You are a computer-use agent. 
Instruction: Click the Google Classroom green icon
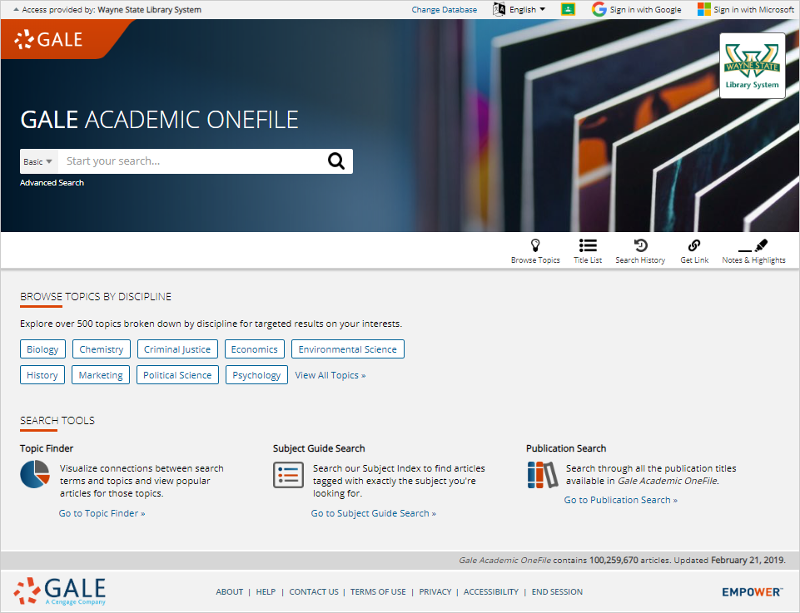(x=568, y=9)
